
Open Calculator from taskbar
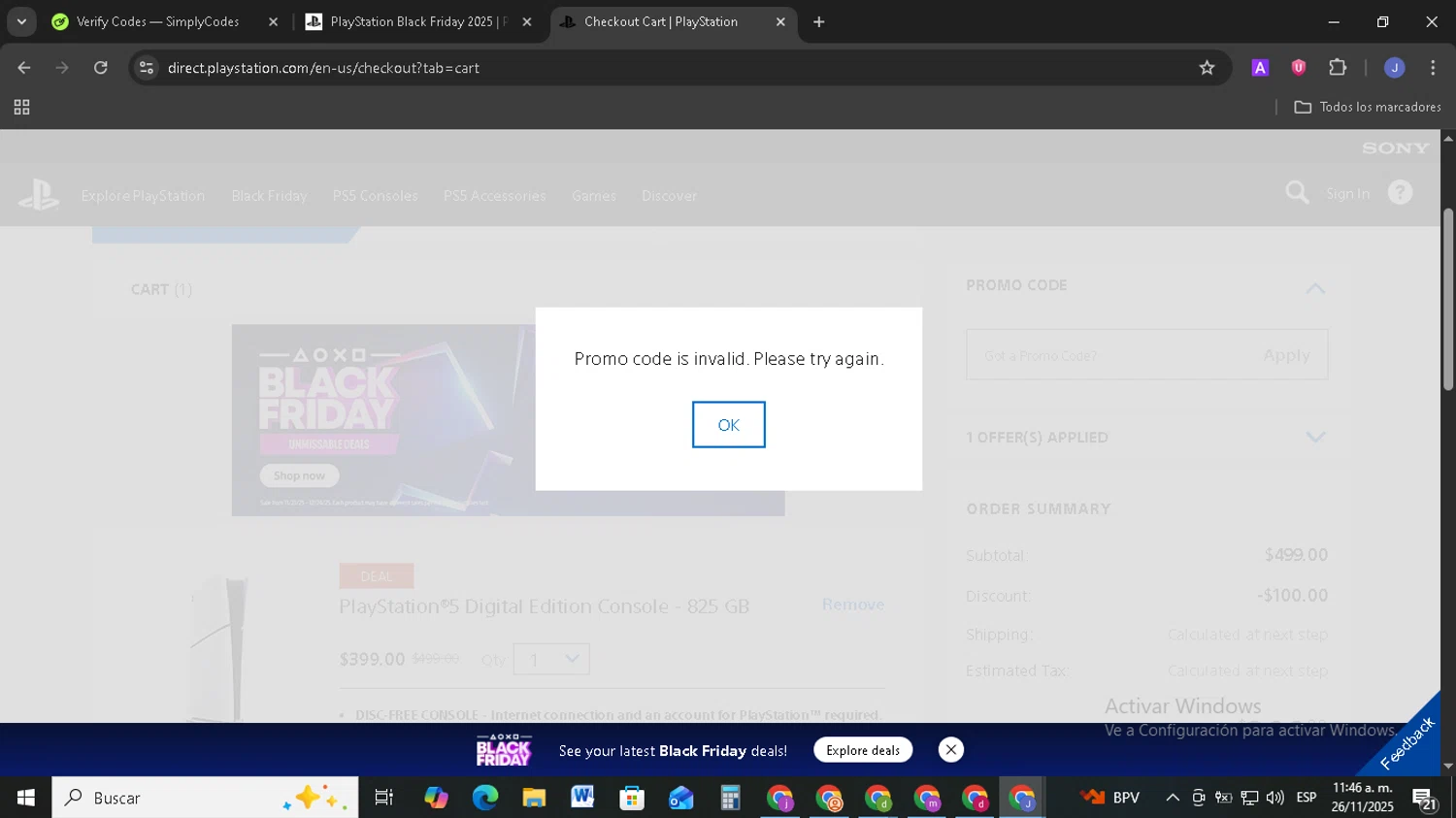730,798
